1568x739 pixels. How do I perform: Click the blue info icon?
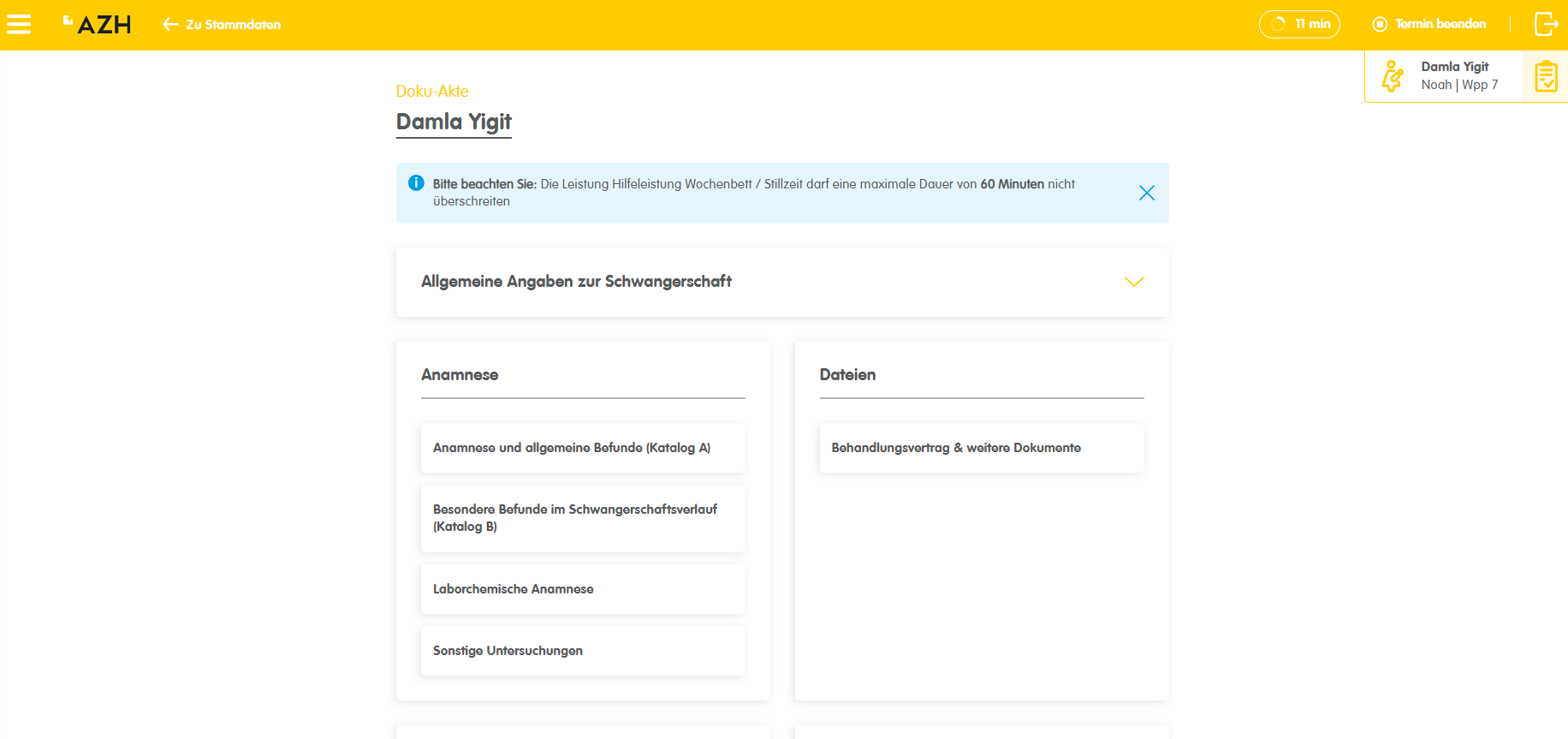tap(416, 183)
